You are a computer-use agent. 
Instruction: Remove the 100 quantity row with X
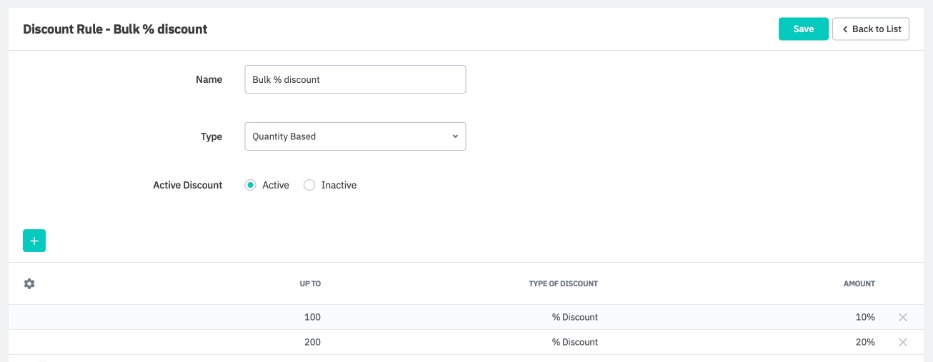(903, 317)
